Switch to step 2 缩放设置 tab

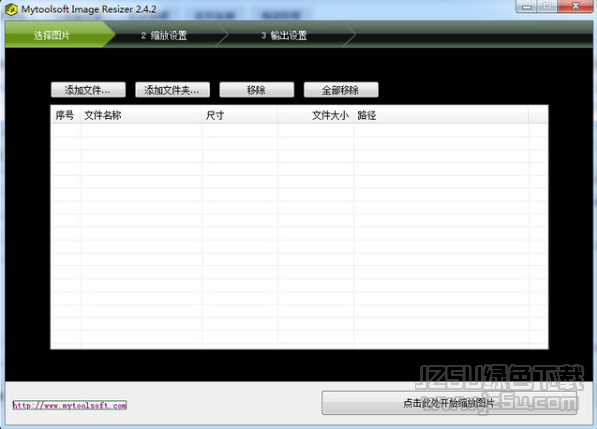(164, 36)
